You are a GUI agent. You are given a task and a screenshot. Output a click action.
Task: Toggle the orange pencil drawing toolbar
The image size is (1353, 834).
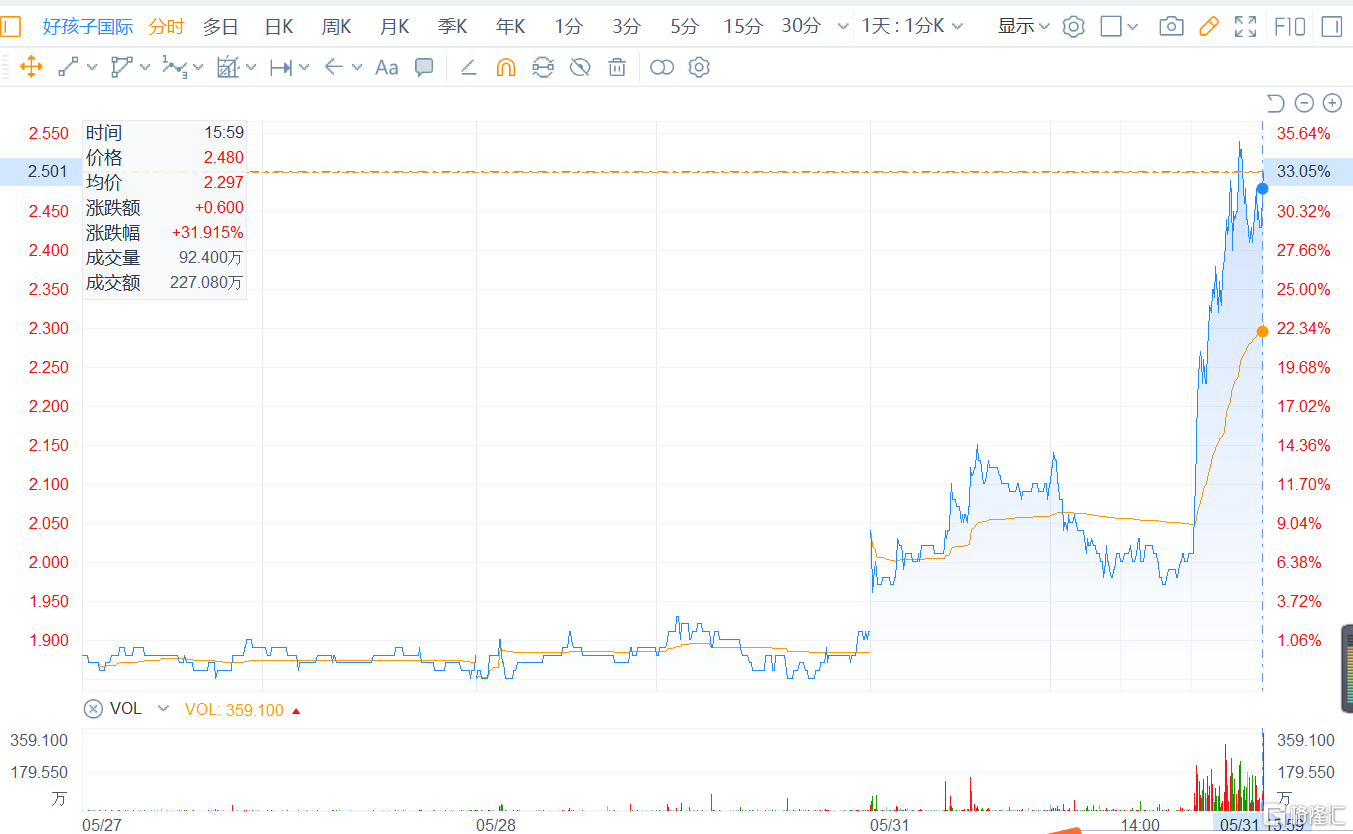1208,27
